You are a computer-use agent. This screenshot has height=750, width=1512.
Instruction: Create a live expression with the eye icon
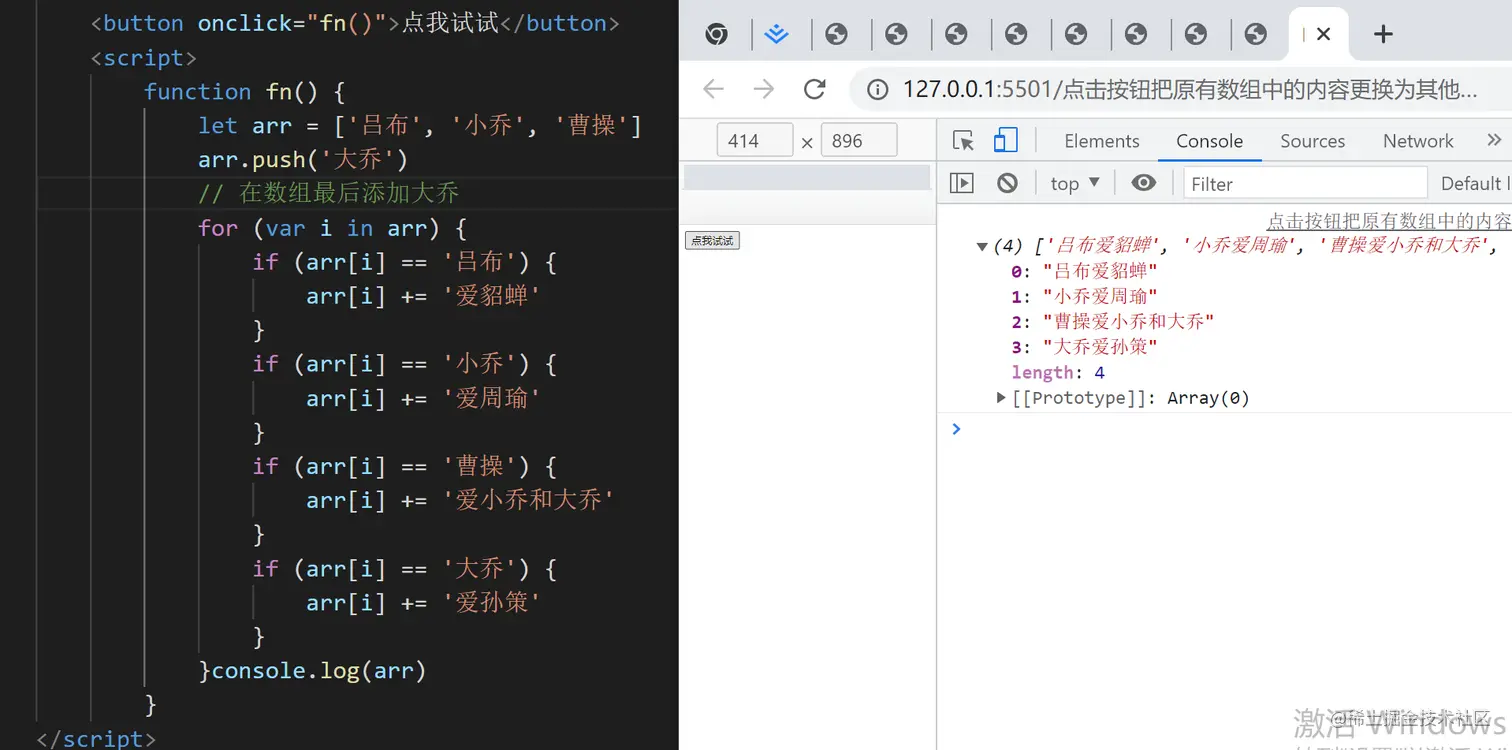point(1143,183)
